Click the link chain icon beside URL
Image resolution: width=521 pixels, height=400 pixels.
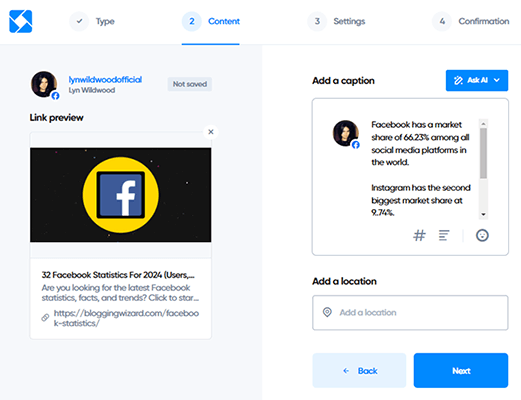[45, 318]
